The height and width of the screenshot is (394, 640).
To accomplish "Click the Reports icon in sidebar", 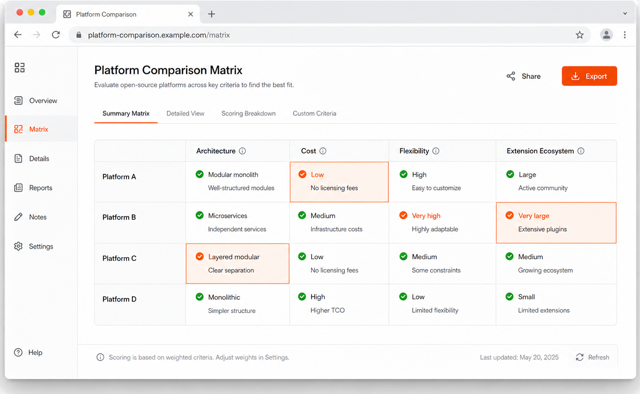I will pyautogui.click(x=18, y=188).
